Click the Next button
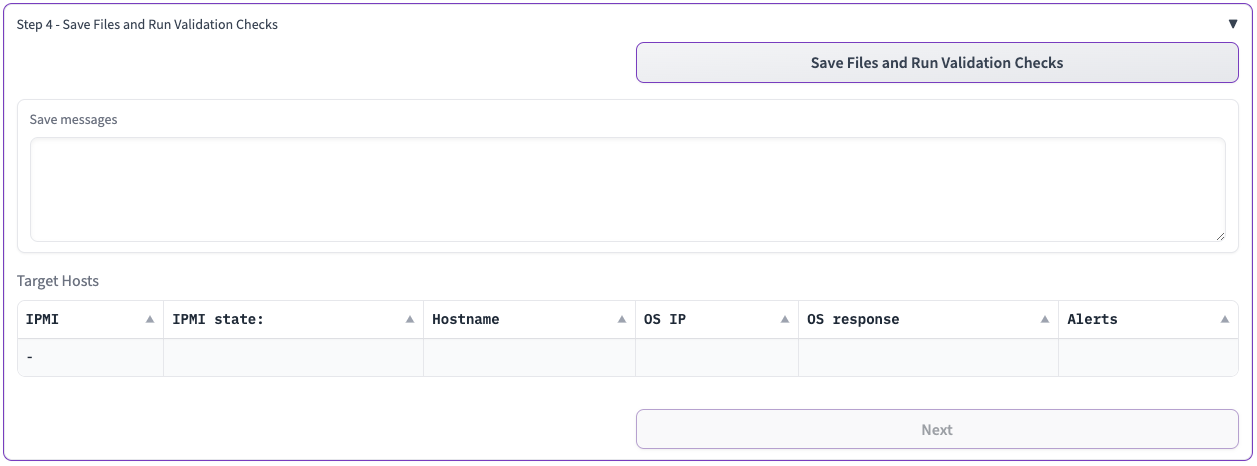 pos(937,429)
